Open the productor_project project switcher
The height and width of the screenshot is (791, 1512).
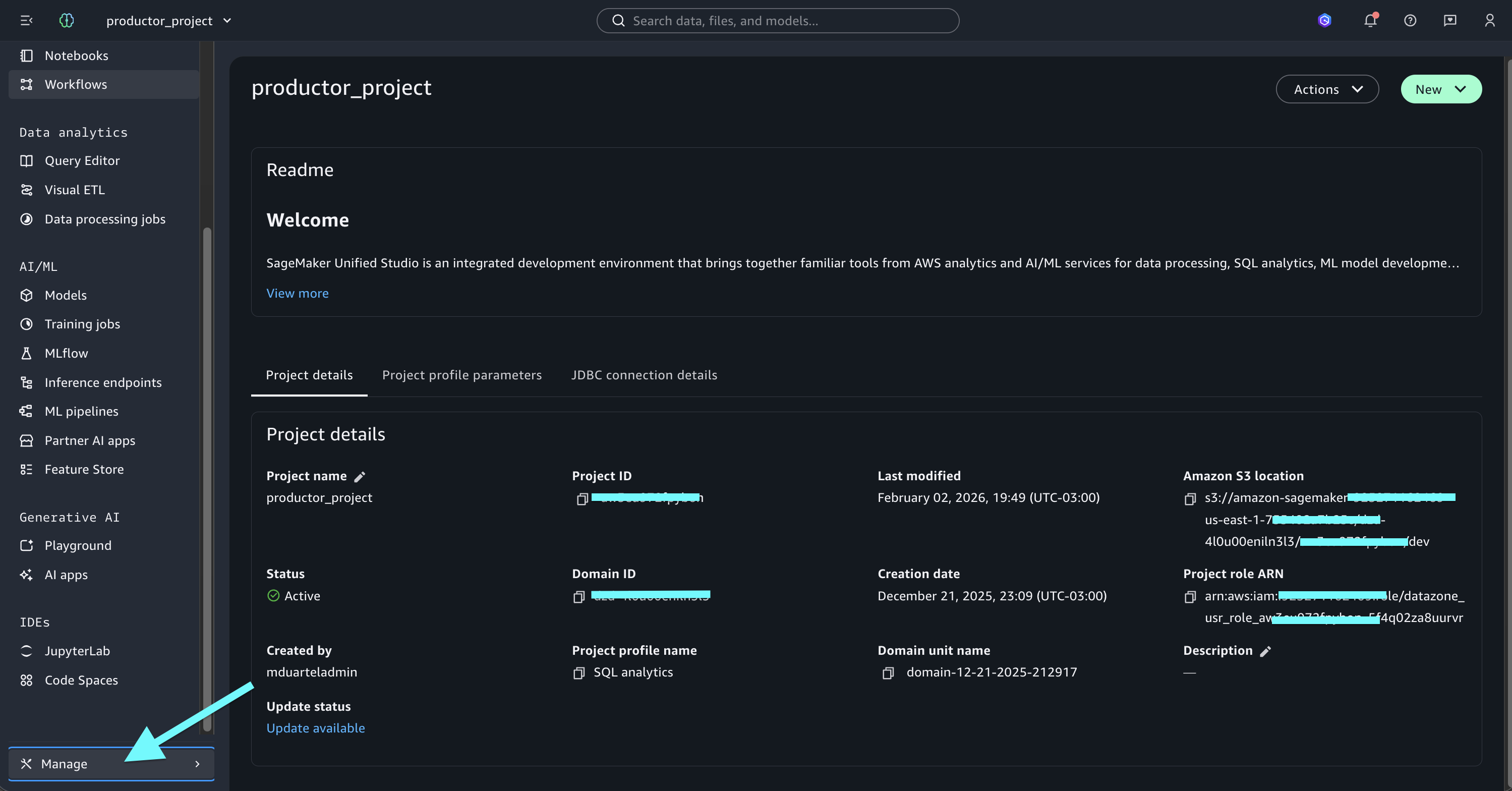click(168, 21)
